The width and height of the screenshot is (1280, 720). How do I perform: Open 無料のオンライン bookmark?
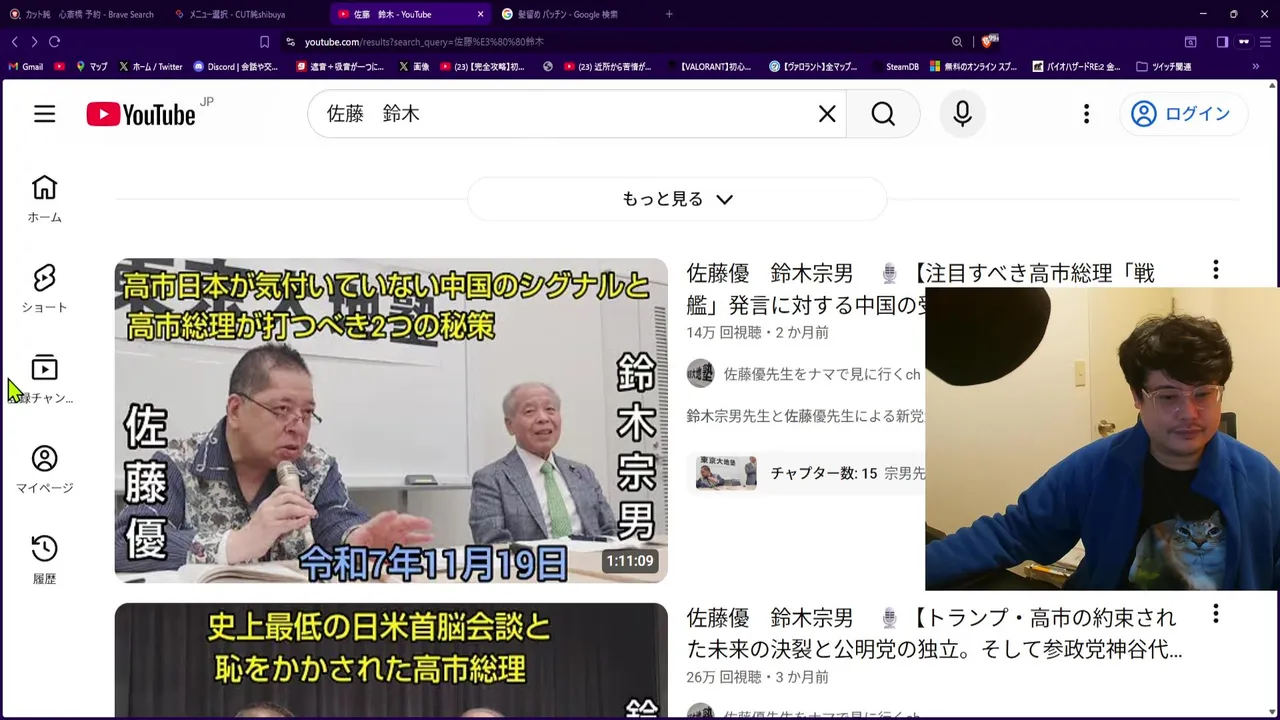(x=973, y=67)
